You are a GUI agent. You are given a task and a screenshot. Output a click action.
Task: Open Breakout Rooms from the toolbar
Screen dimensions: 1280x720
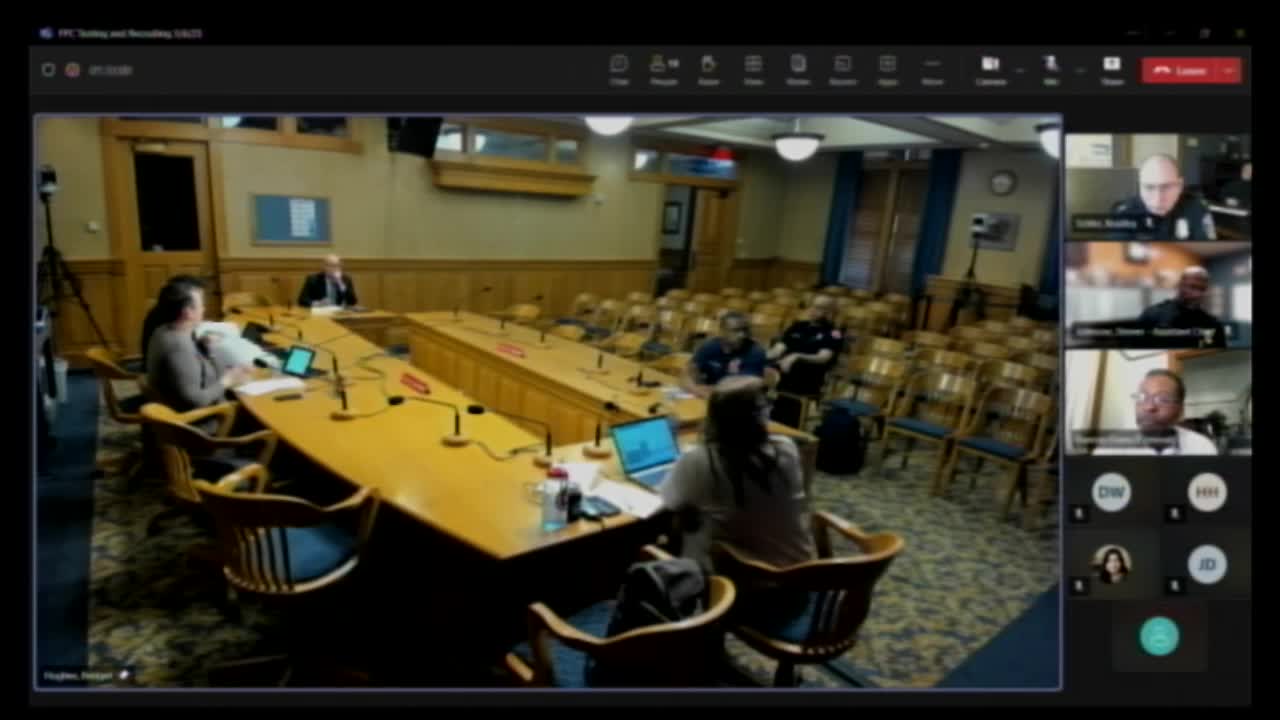(842, 69)
